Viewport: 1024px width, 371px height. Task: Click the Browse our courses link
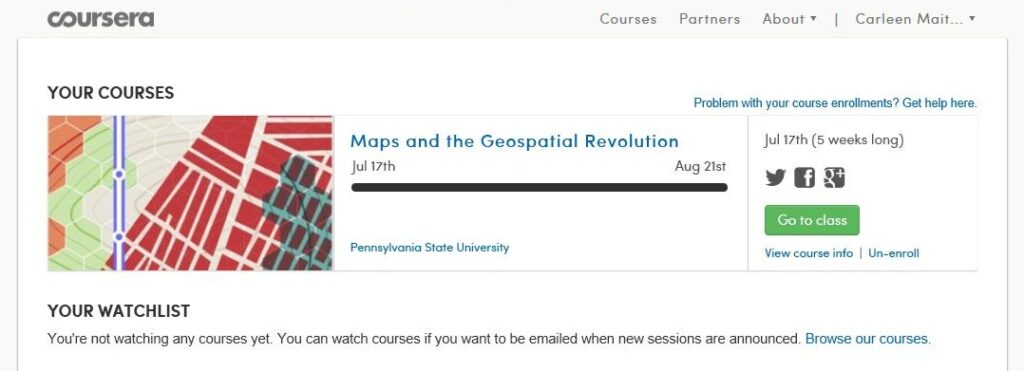(x=868, y=339)
